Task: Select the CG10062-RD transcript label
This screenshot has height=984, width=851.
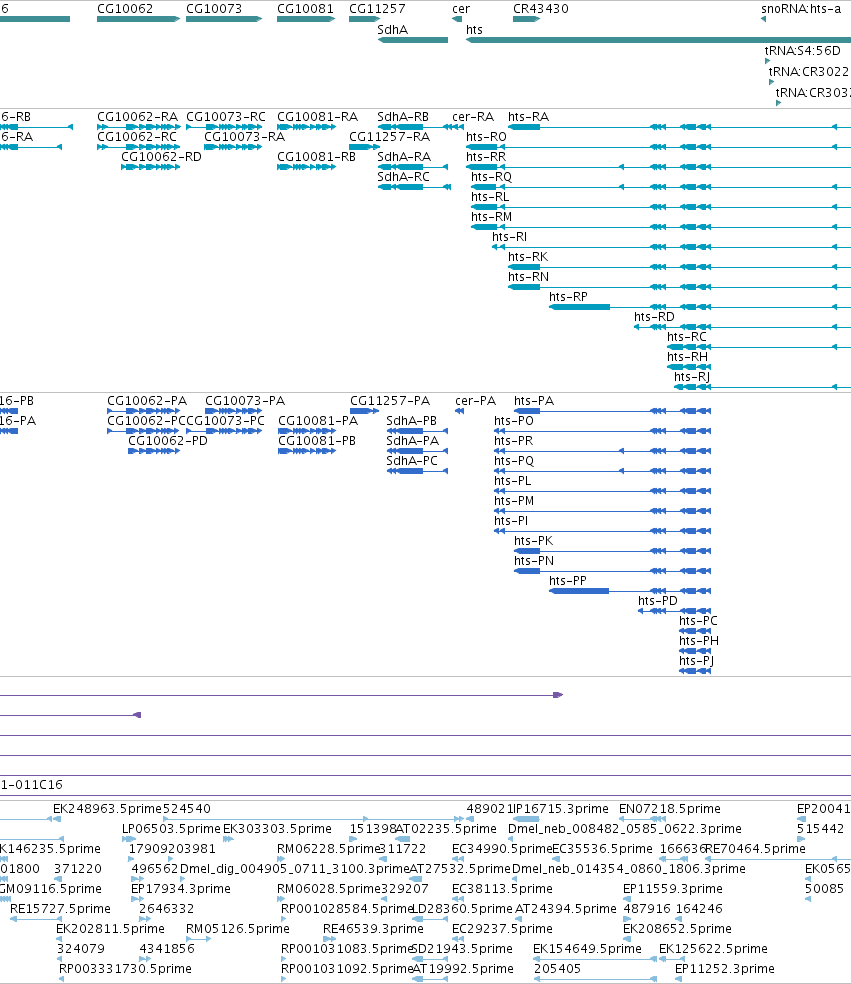Action: [161, 157]
